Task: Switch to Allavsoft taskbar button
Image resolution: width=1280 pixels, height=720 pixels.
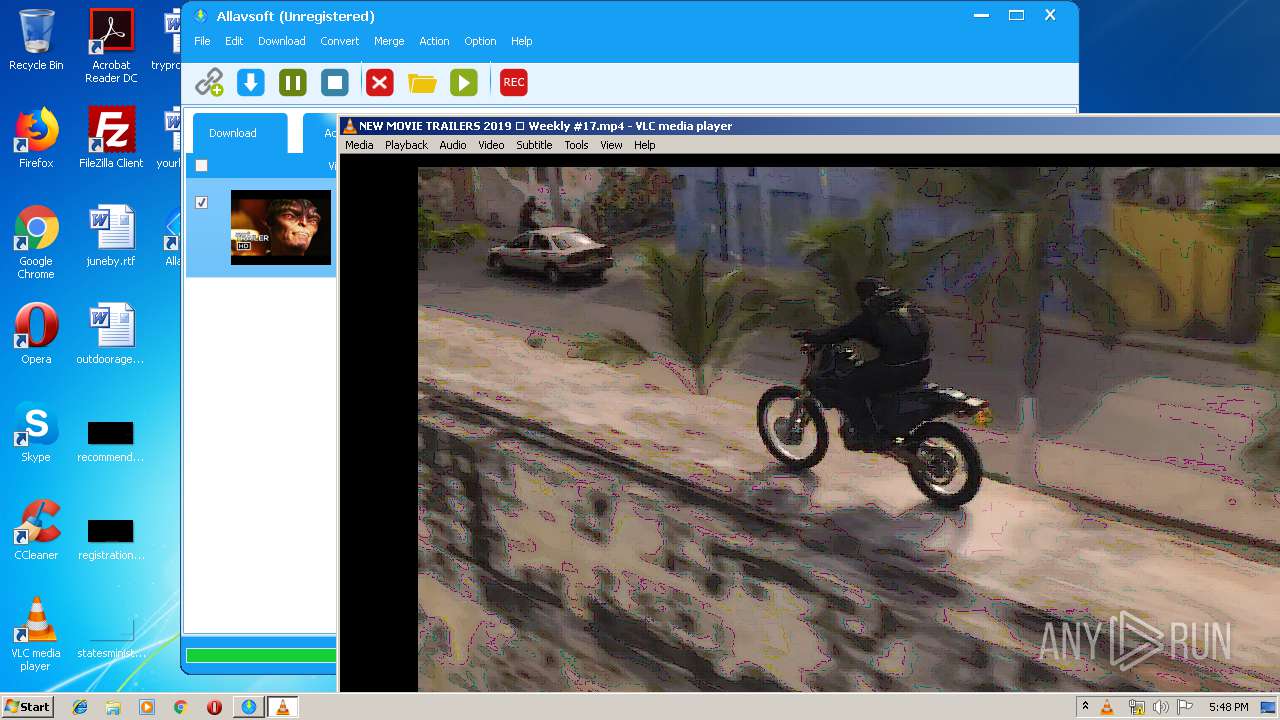Action: [248, 707]
